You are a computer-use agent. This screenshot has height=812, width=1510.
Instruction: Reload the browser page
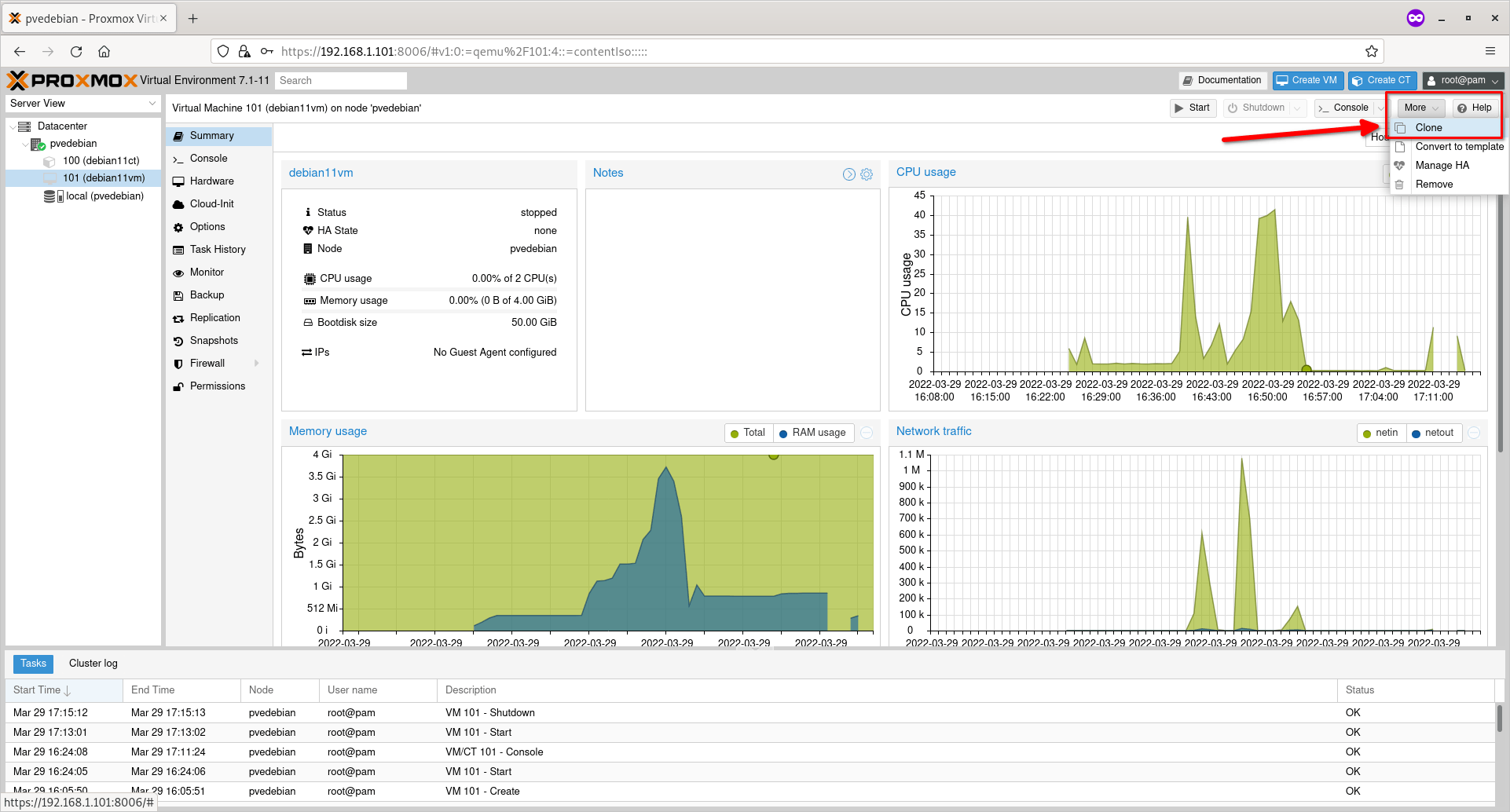click(76, 52)
